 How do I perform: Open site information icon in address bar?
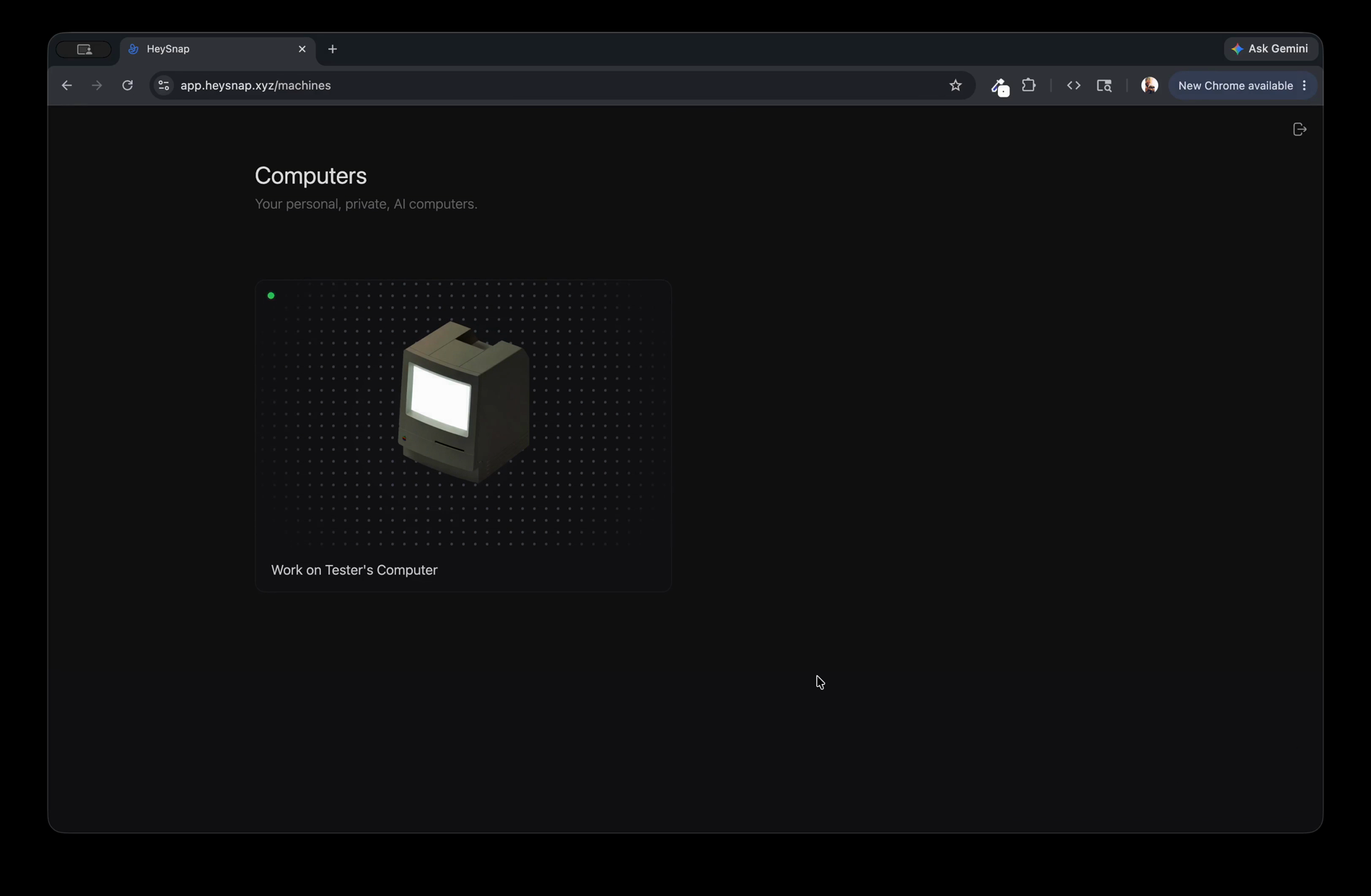[164, 85]
